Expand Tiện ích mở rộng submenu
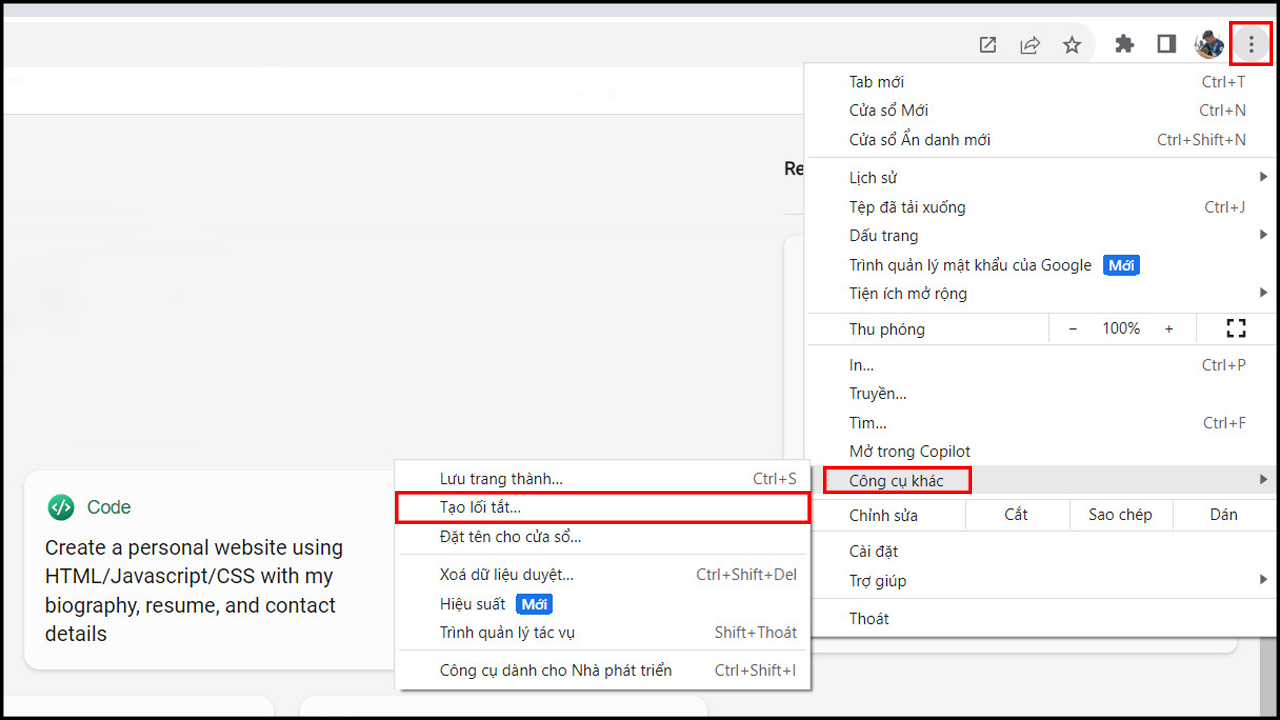The width and height of the screenshot is (1280, 720). click(1040, 294)
